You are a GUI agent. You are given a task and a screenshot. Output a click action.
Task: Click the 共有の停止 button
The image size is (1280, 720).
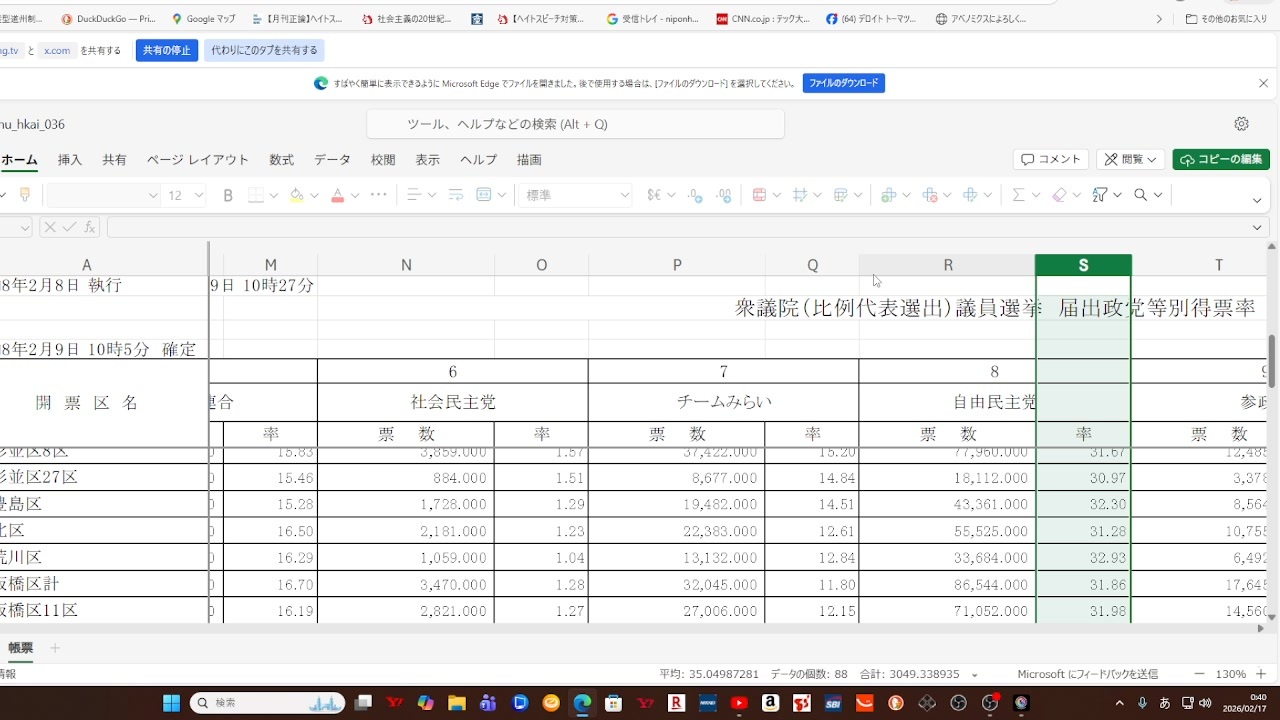click(x=167, y=50)
